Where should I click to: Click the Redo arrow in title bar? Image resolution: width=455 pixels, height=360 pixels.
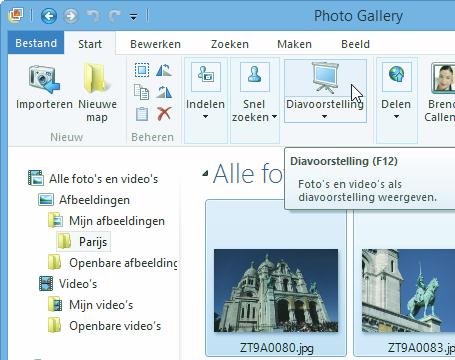pos(114,16)
